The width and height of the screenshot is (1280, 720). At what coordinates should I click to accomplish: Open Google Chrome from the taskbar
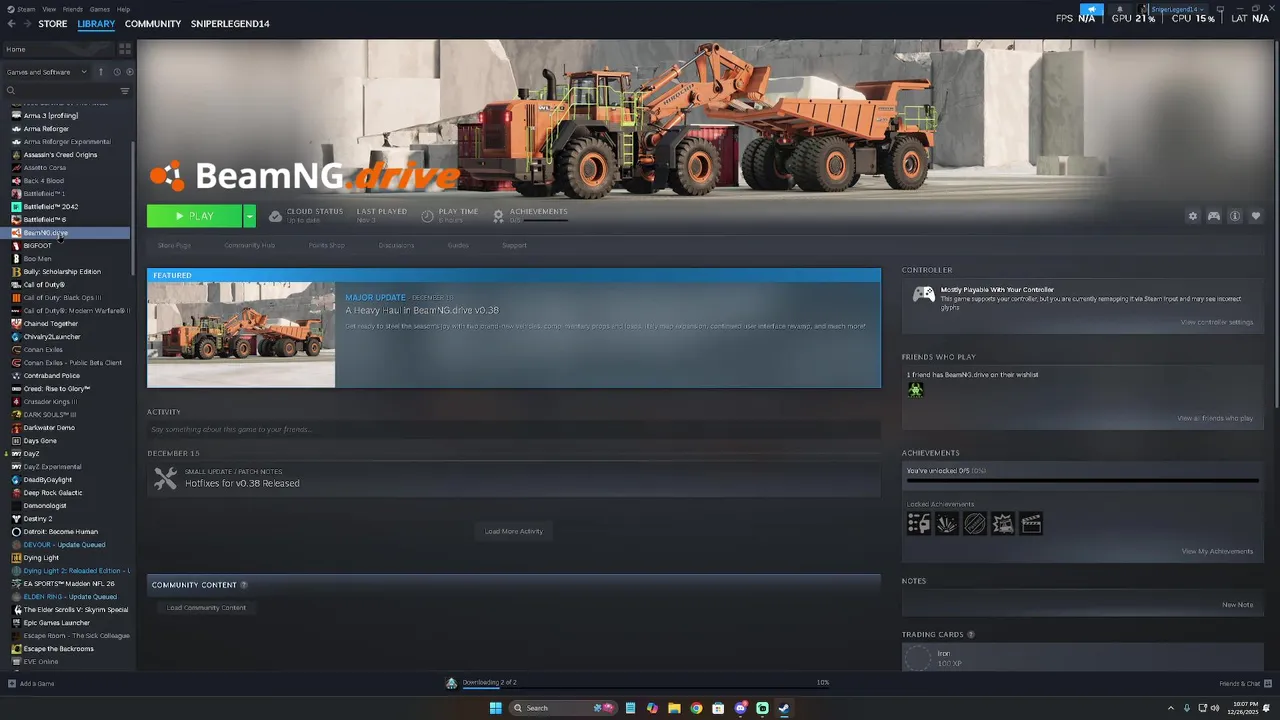(696, 708)
